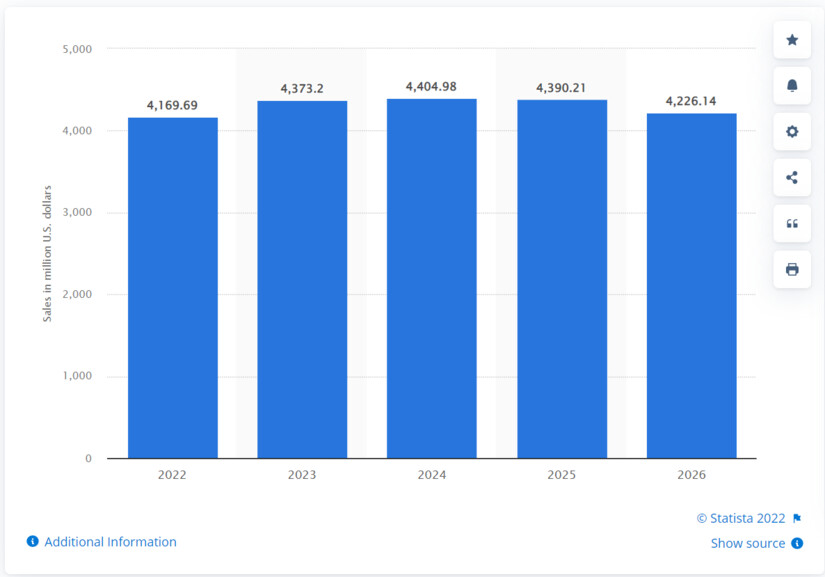Click the 2025 bar showing 4,390.21
Screen dimensions: 825x577
pyautogui.click(x=561, y=279)
